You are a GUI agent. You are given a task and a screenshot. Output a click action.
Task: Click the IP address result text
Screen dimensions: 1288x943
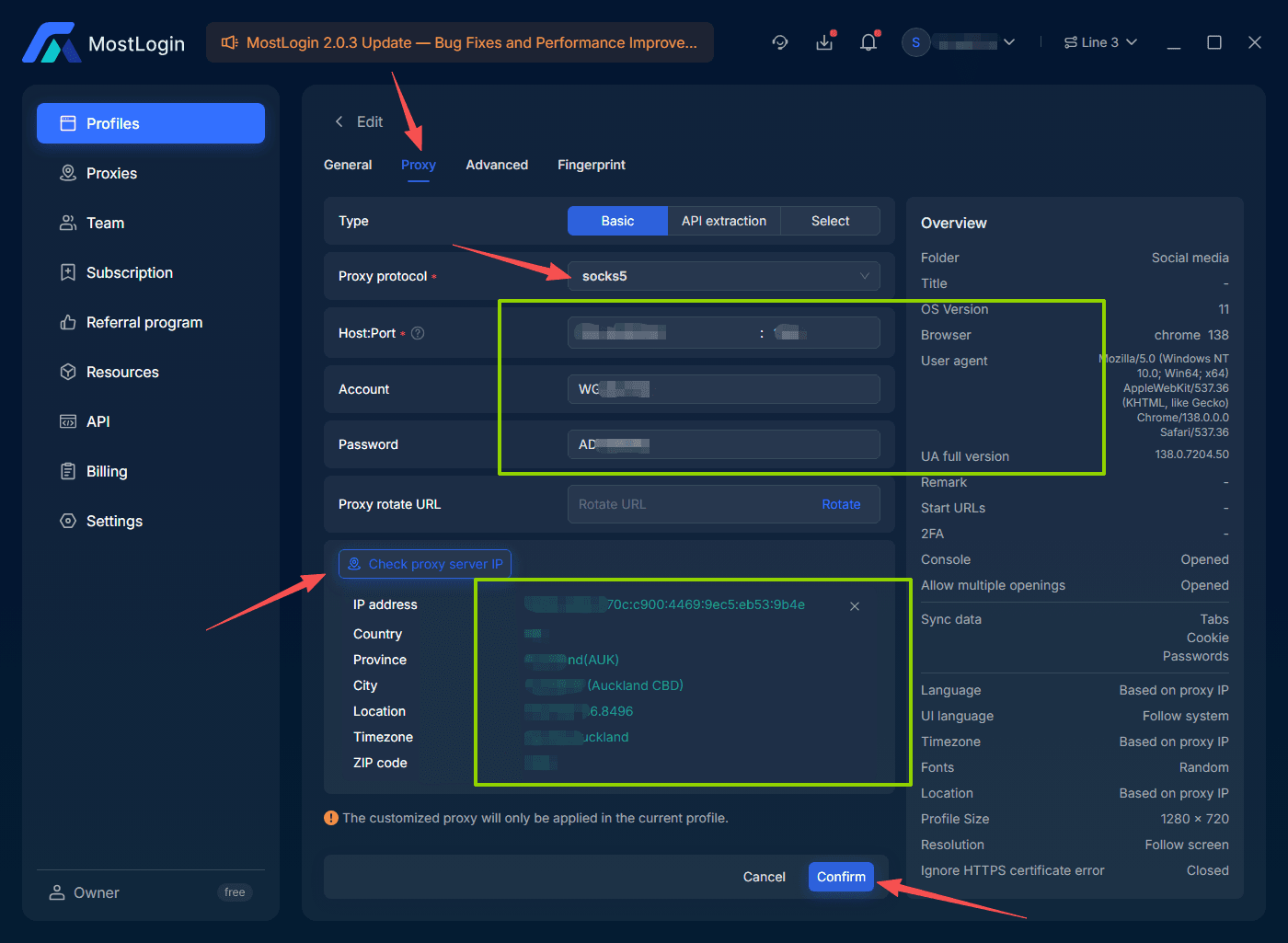point(665,604)
